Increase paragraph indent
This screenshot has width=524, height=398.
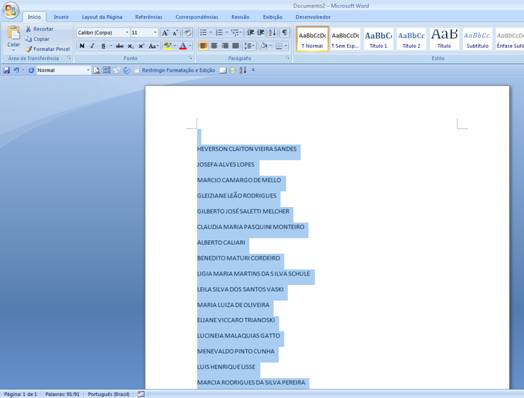coord(261,32)
